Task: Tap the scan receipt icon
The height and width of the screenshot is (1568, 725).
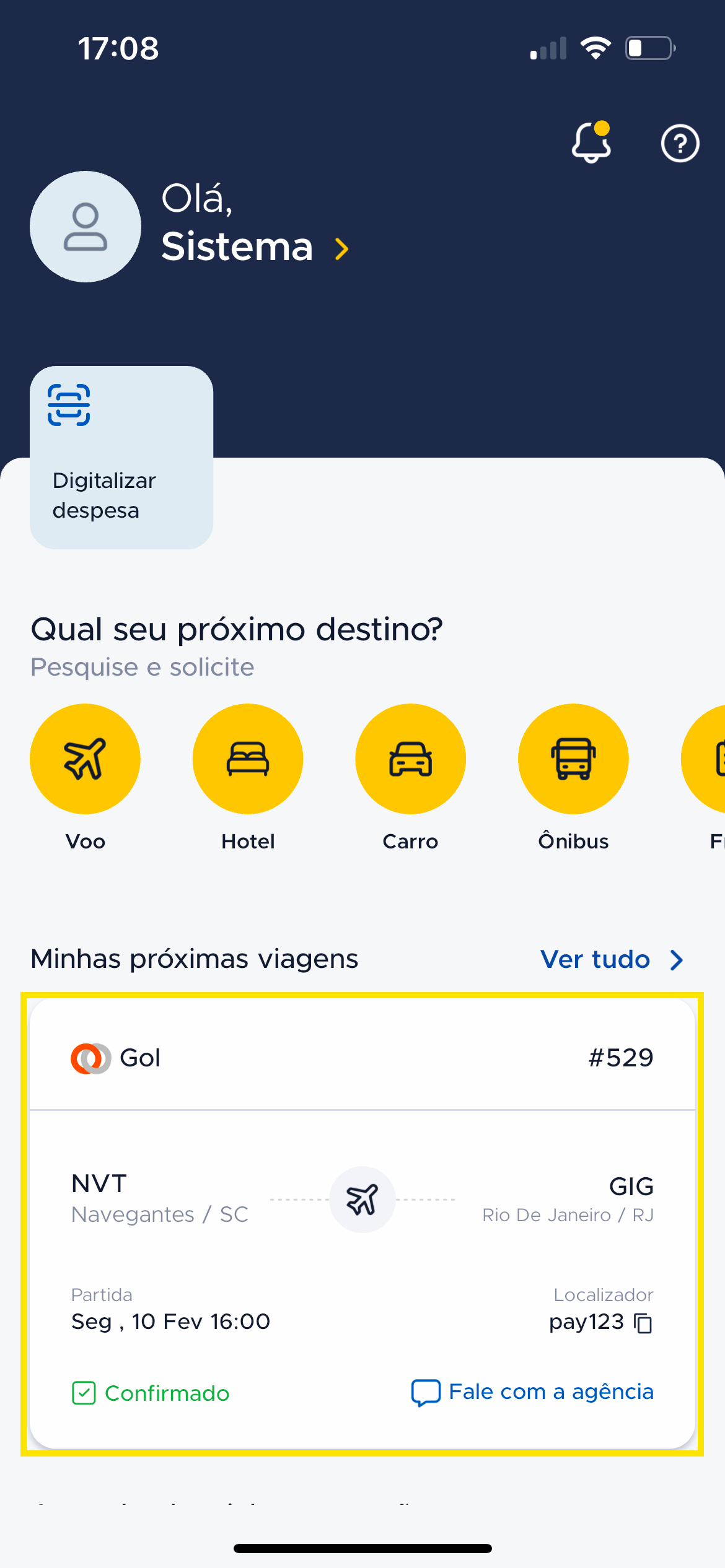Action: click(69, 405)
